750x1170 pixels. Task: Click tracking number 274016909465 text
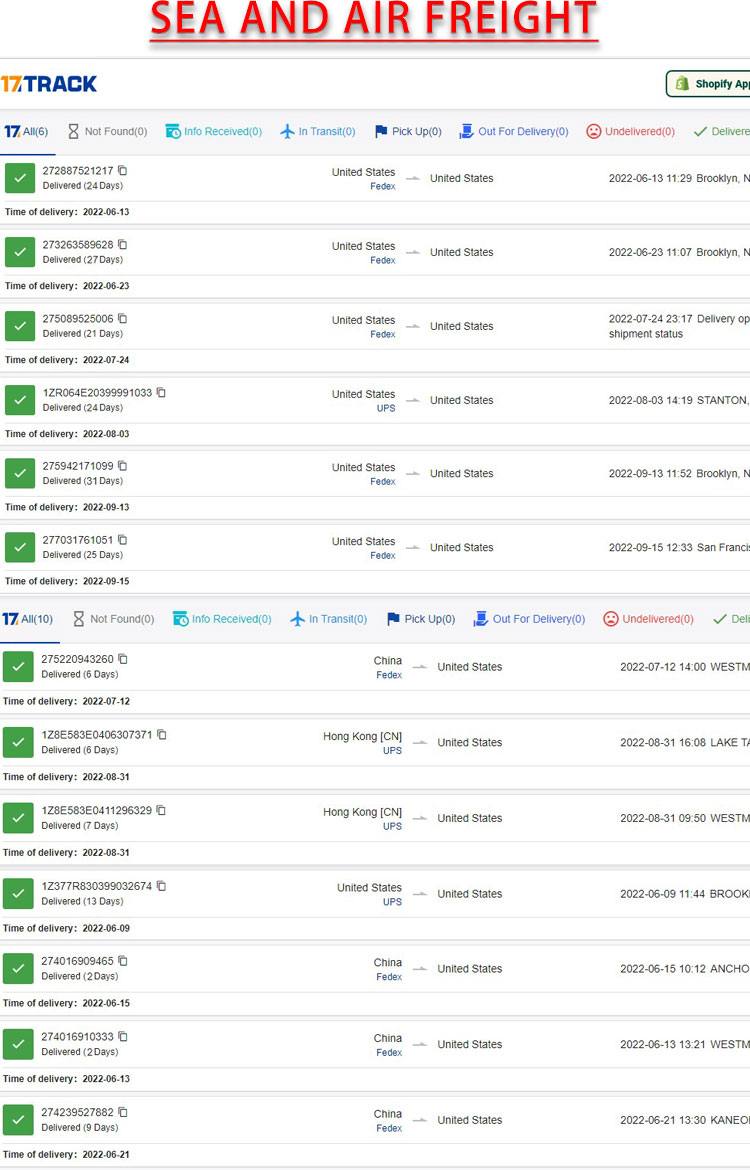point(78,961)
